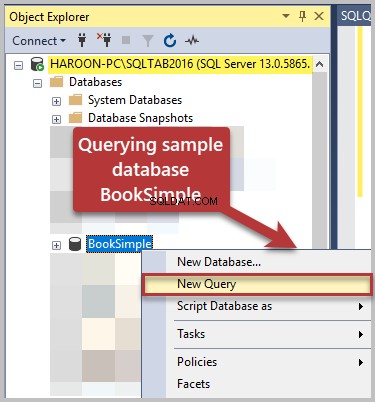
Task: Close the Object Explorer panel
Action: [319, 16]
